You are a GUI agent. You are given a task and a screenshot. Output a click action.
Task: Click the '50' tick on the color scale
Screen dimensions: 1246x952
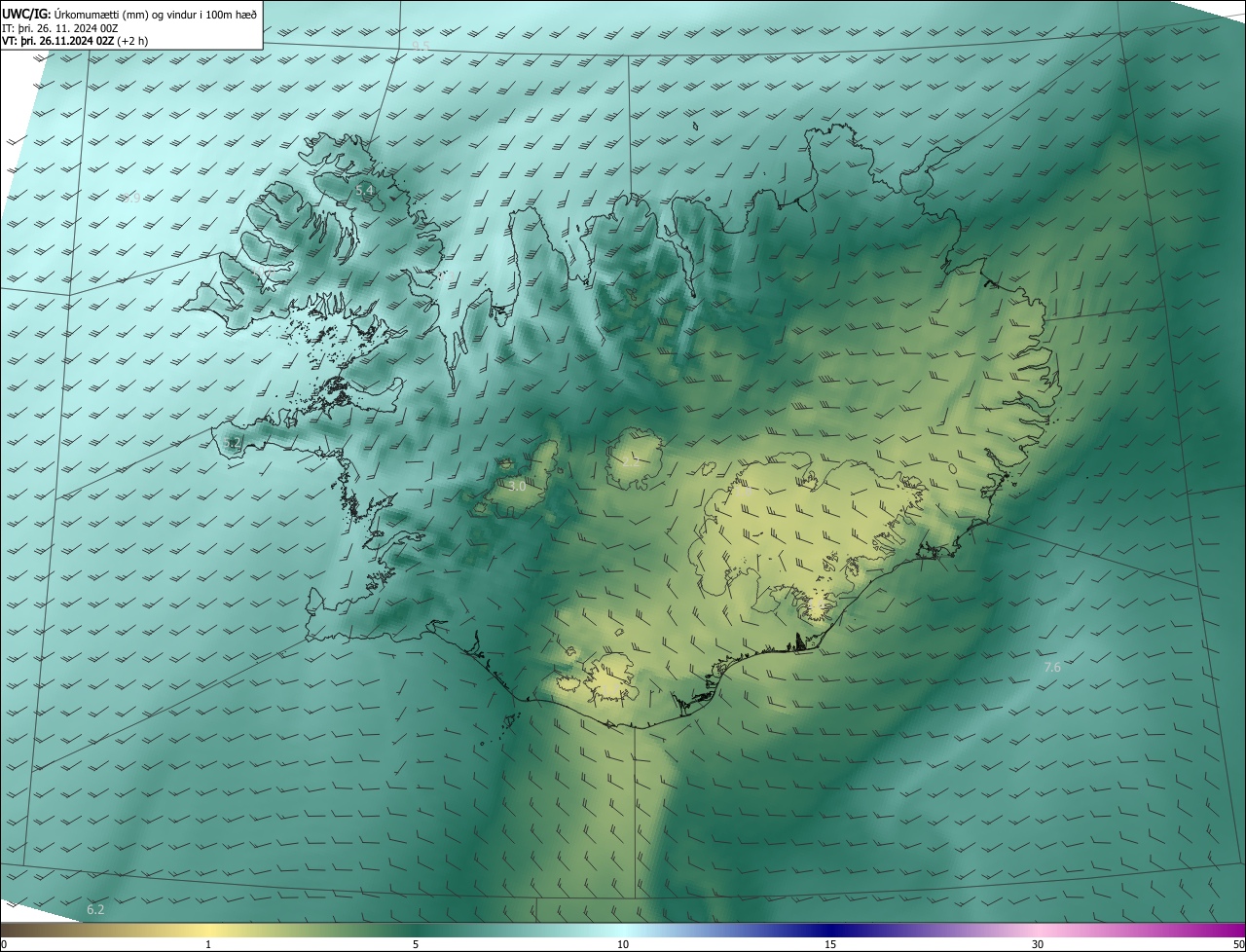(1238, 944)
